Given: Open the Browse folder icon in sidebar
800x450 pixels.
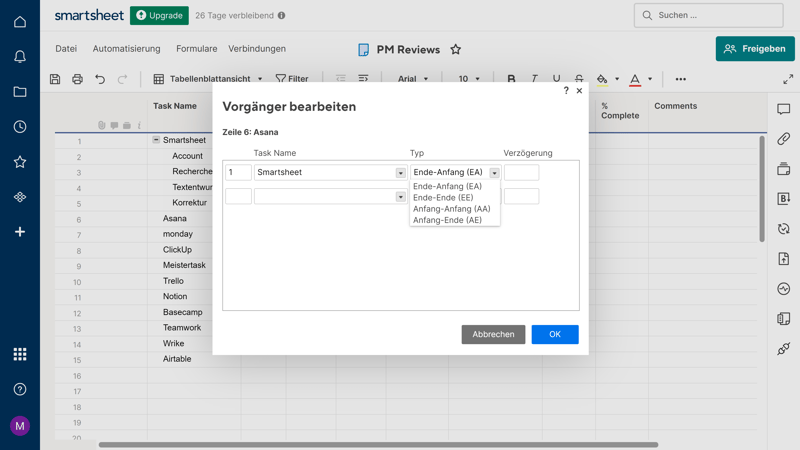Looking at the screenshot, I should coord(20,92).
